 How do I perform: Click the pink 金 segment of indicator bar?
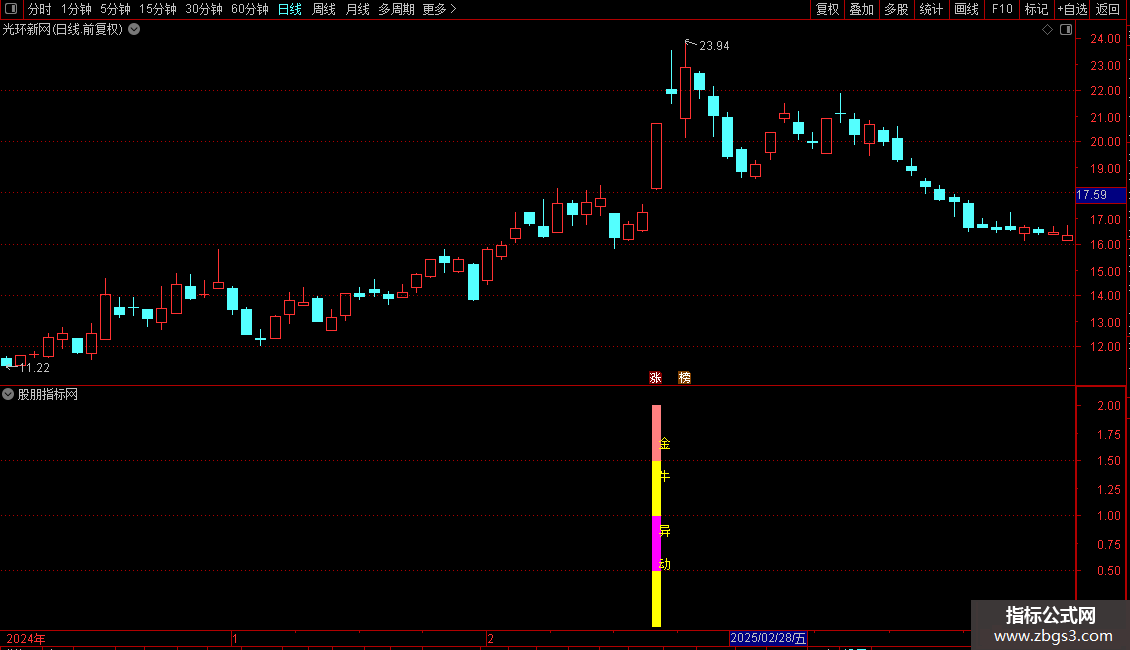(657, 433)
